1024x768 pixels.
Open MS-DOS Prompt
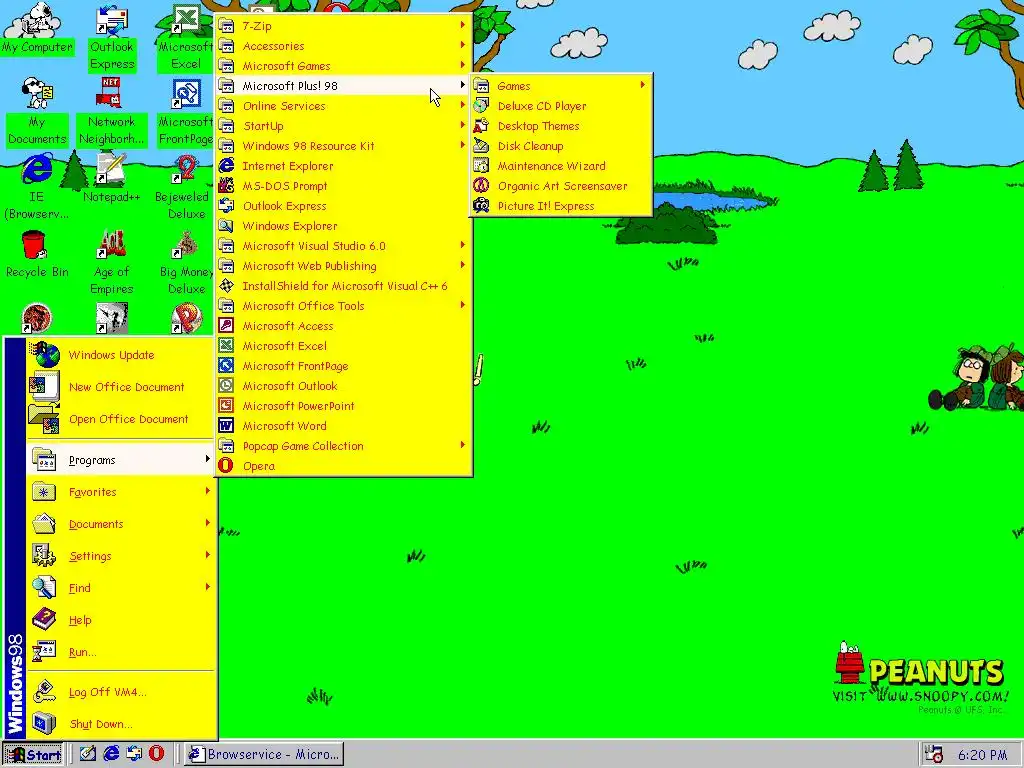click(344, 186)
